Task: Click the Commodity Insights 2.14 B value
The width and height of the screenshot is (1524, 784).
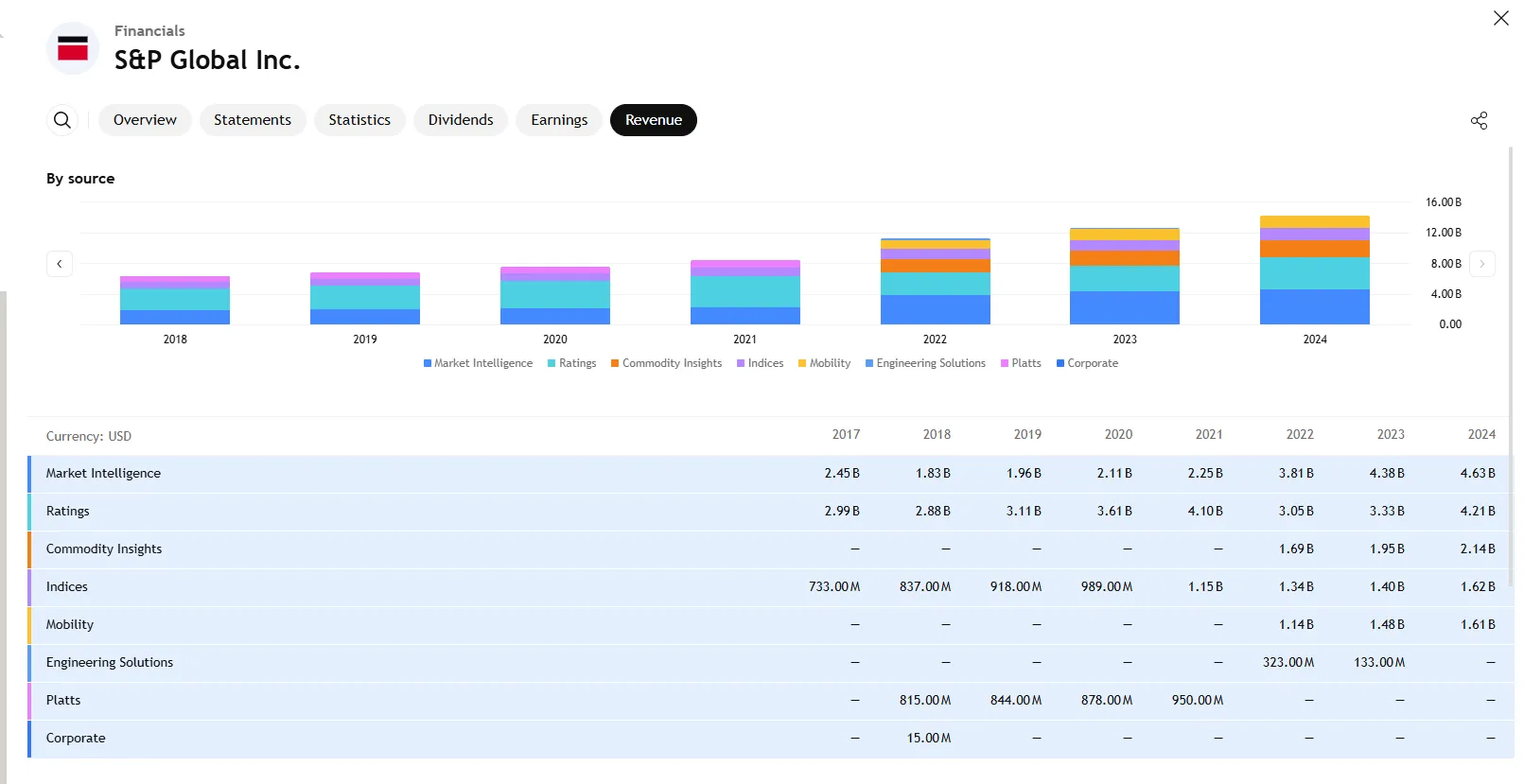Action: pos(1478,549)
